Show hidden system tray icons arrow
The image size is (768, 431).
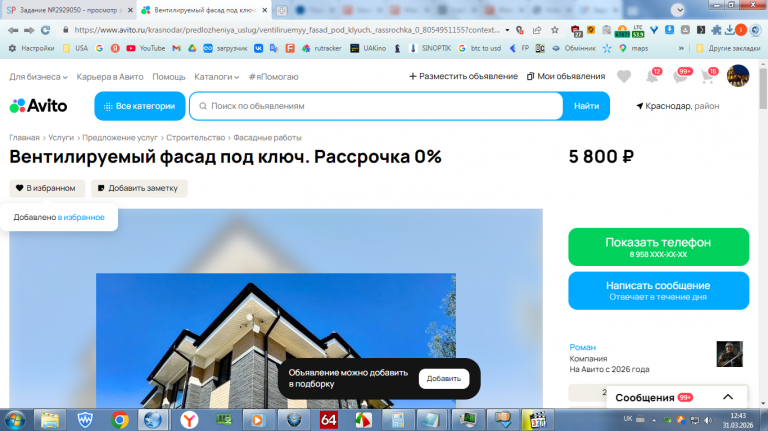(x=654, y=420)
